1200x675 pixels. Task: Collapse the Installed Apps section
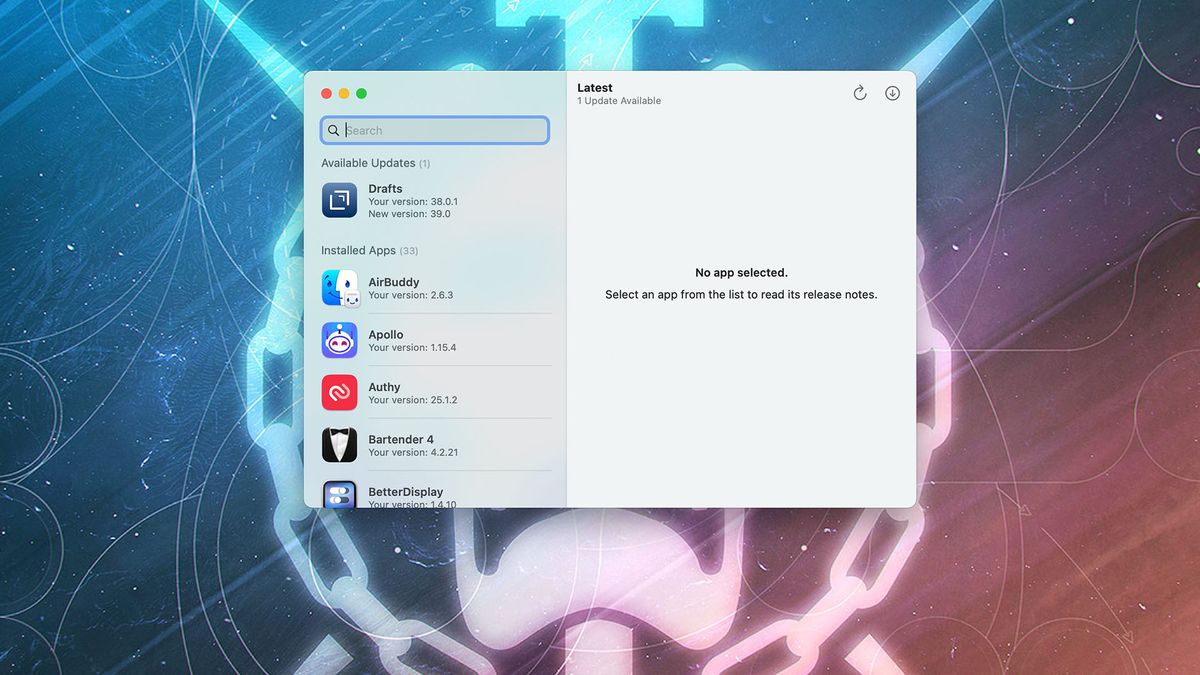point(358,250)
